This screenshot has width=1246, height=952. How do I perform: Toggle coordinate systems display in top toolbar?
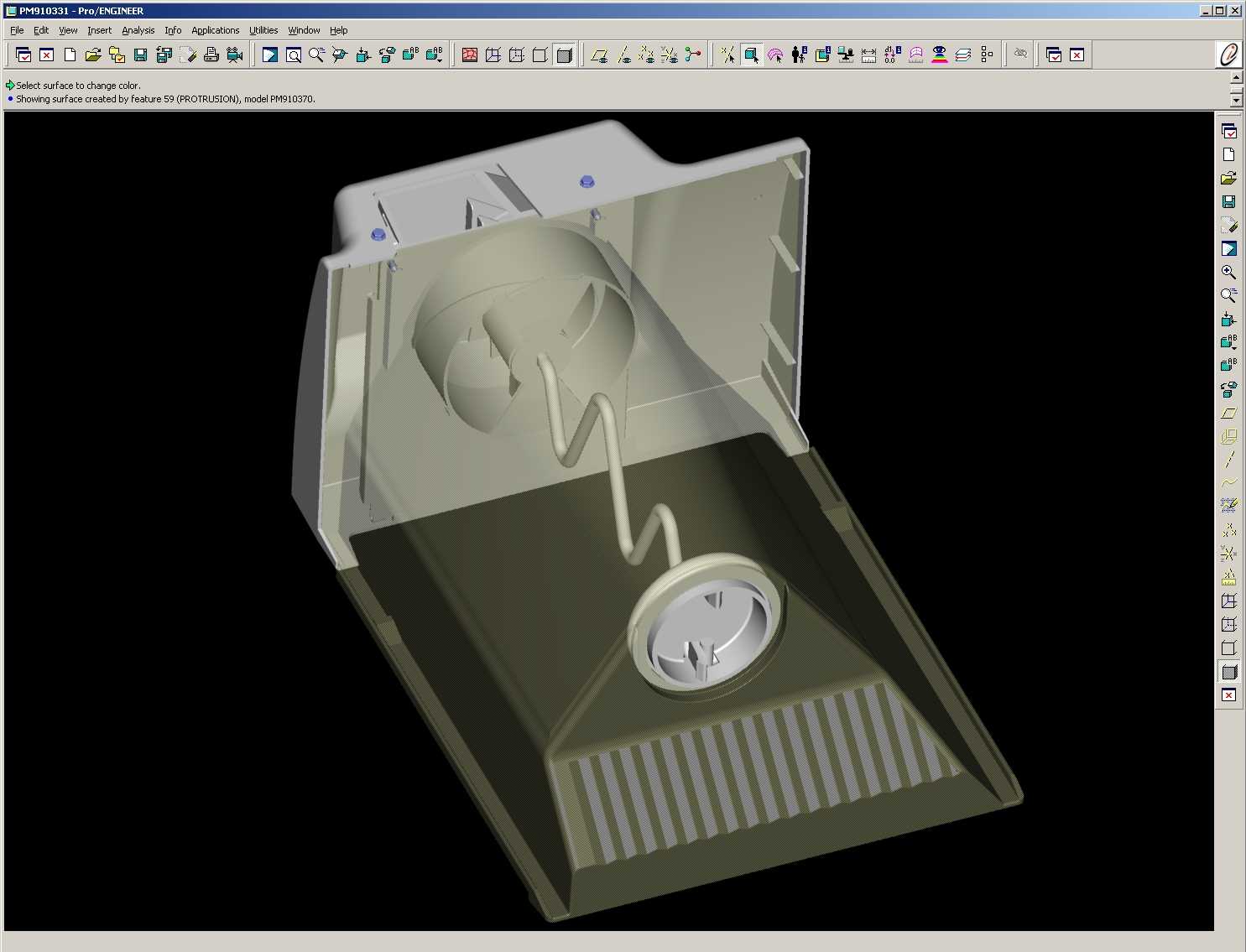[670, 55]
